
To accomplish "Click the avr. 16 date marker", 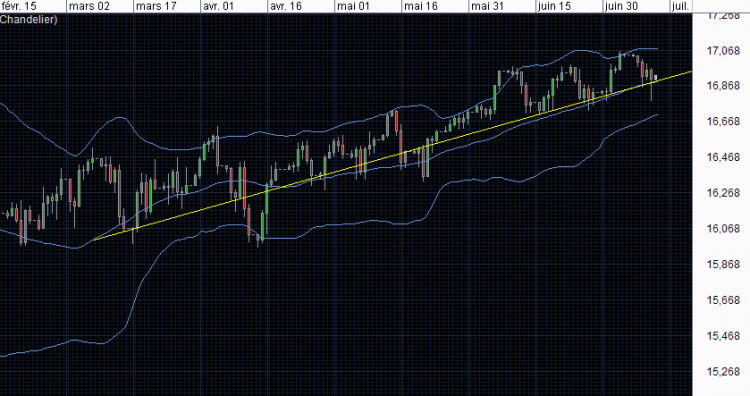I will (x=286, y=6).
